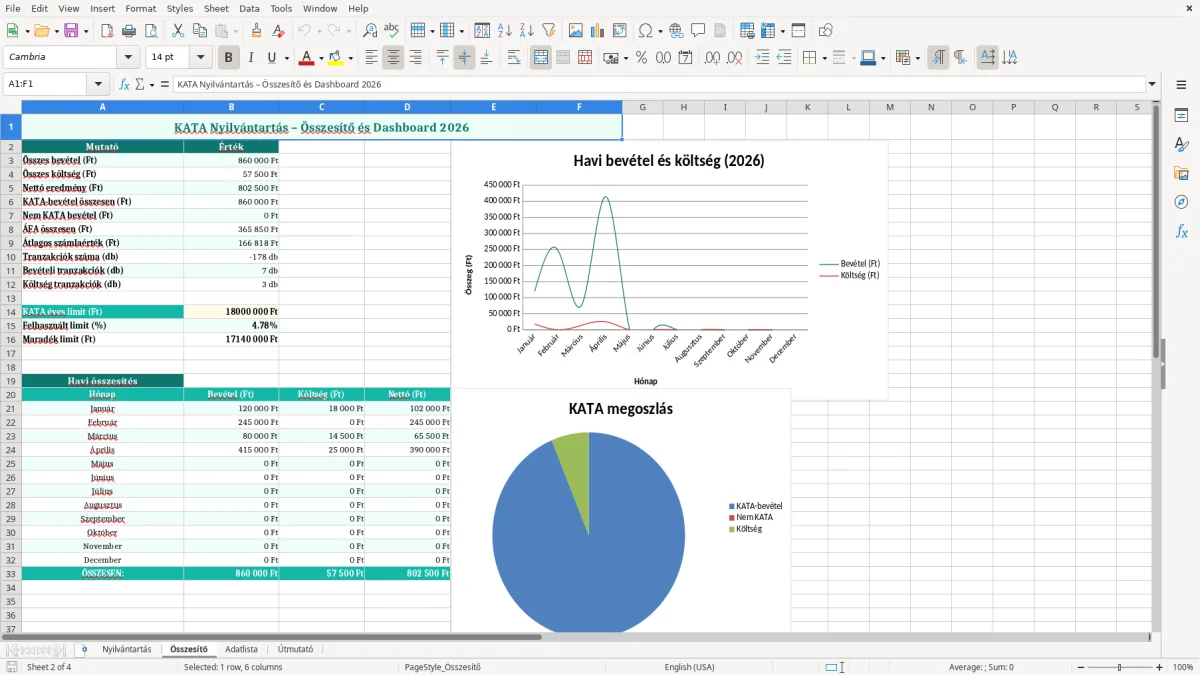The image size is (1200, 675).
Task: Open background color dropdown arrow
Action: pos(350,58)
